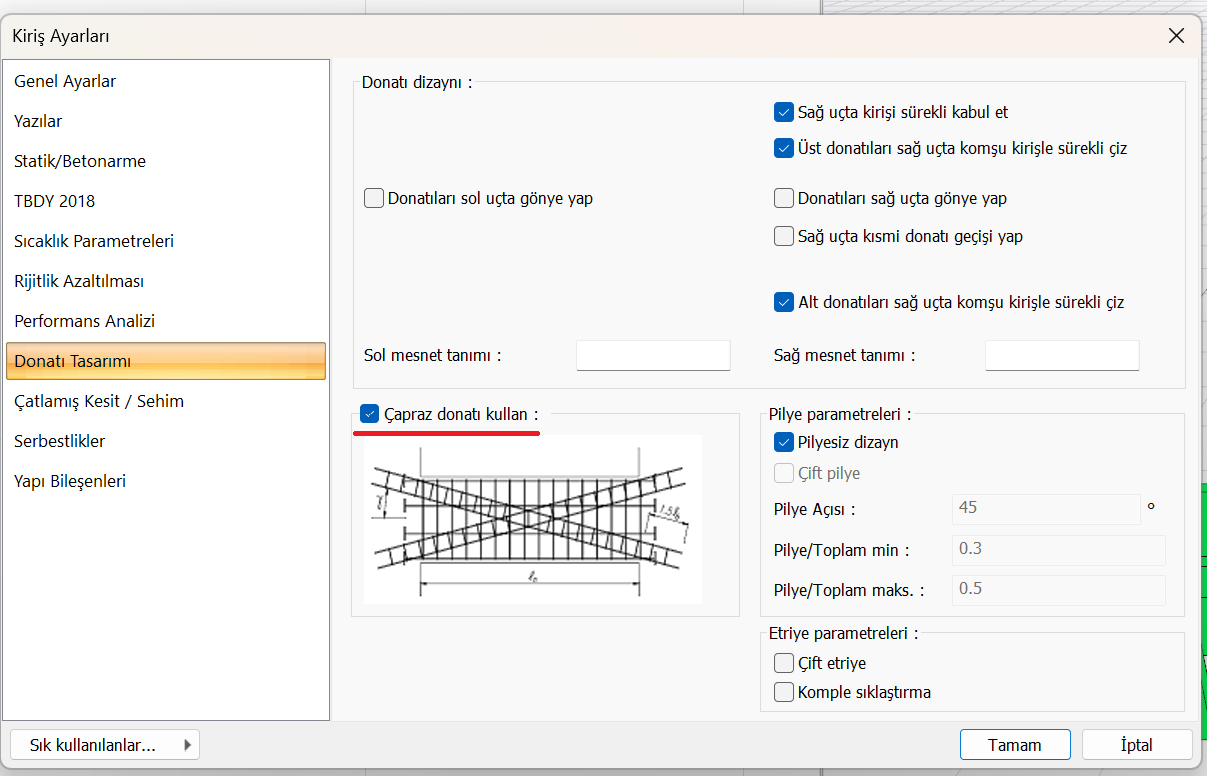Enable Donatıları sol uçta gönye yap
Image resolution: width=1207 pixels, height=776 pixels.
(x=374, y=198)
